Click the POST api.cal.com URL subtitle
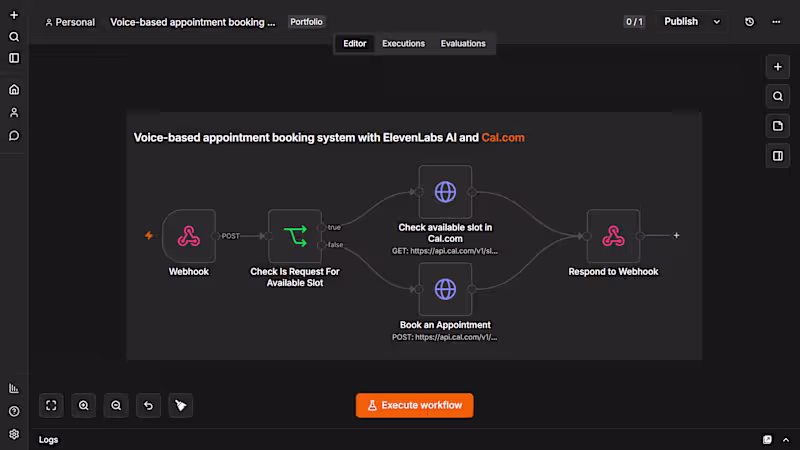The image size is (800, 450). pyautogui.click(x=444, y=337)
